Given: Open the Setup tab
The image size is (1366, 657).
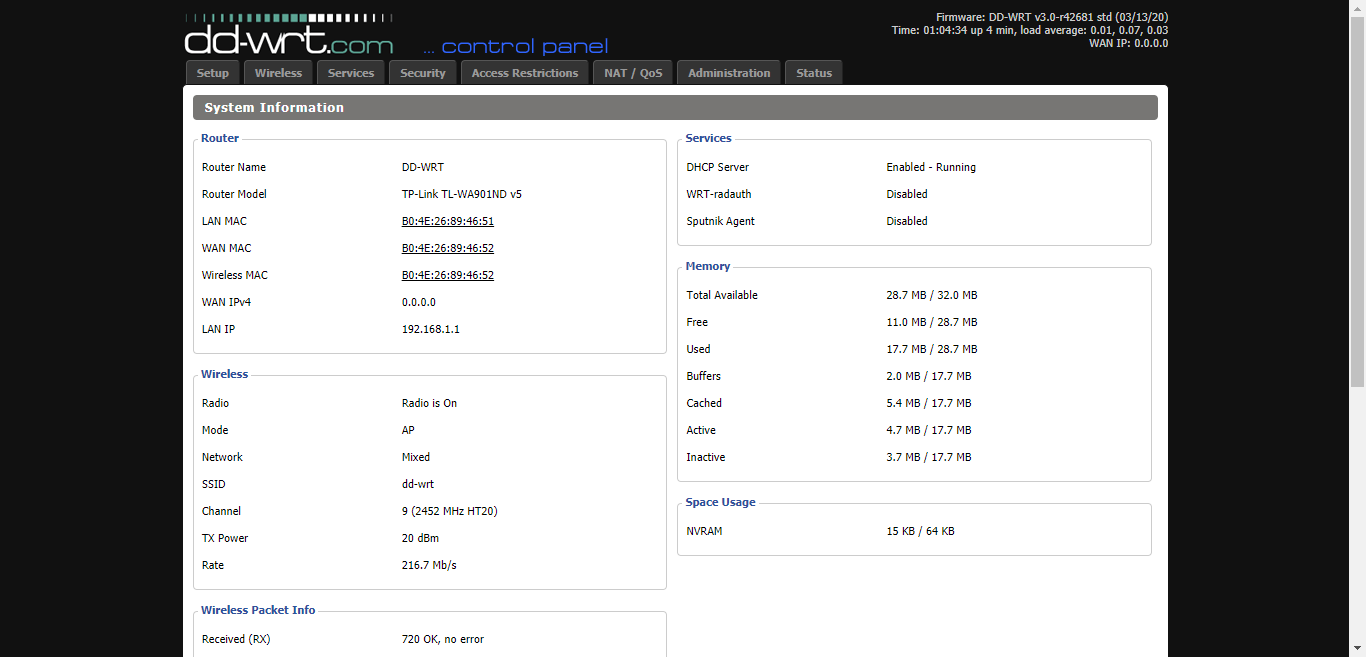Looking at the screenshot, I should tap(213, 73).
